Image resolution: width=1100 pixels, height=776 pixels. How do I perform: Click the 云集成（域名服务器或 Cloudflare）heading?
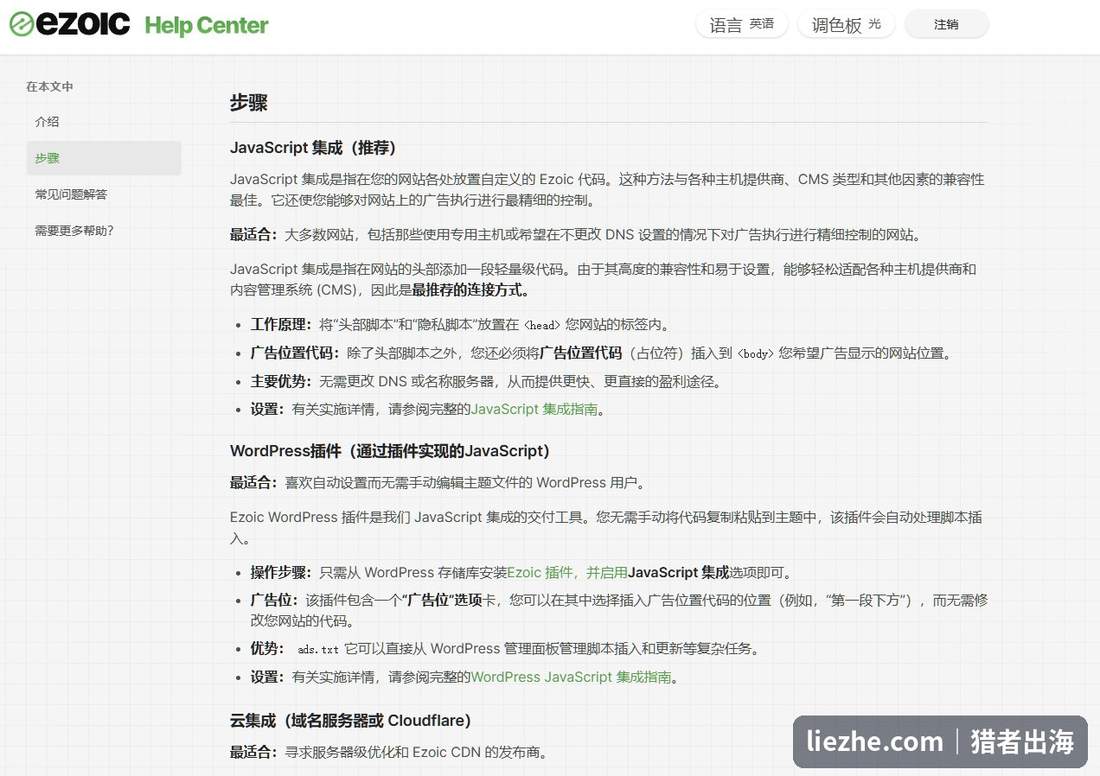pos(350,721)
